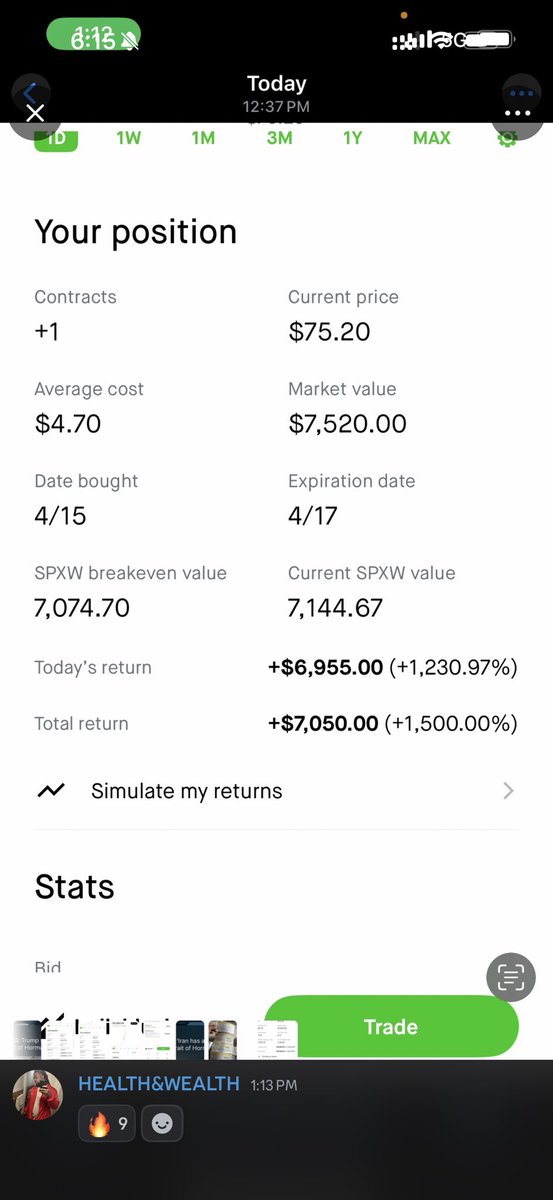Image resolution: width=553 pixels, height=1200 pixels.
Task: Select the 1D chart range
Action: pos(56,139)
